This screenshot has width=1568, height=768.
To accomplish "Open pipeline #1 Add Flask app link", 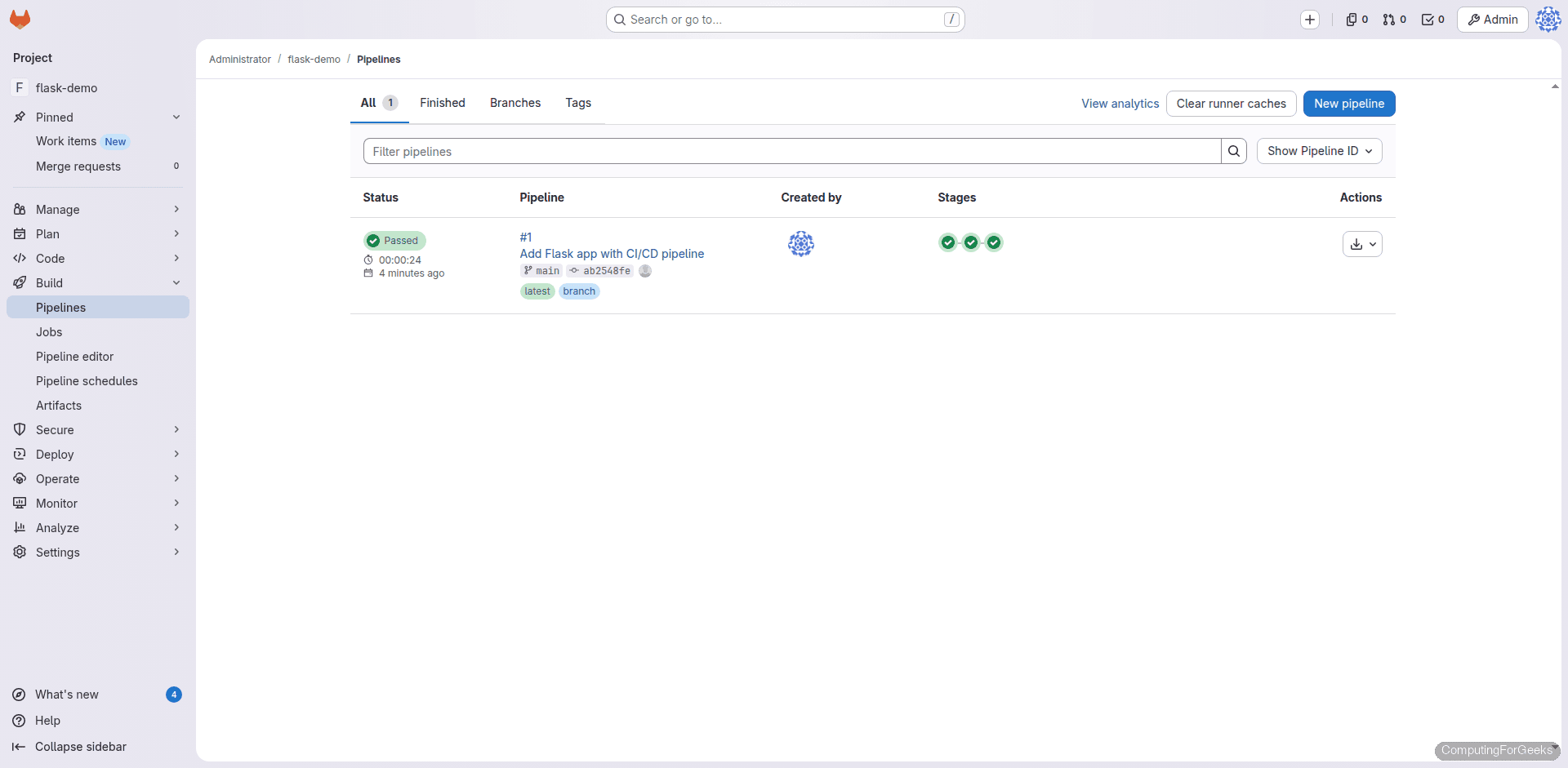I will click(x=612, y=253).
